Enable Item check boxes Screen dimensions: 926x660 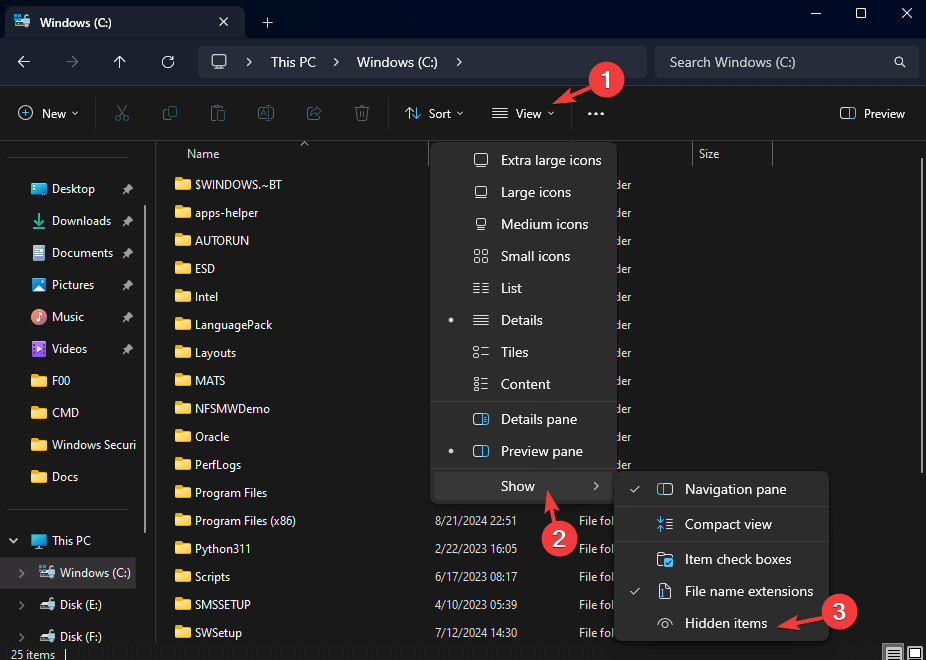(722, 559)
